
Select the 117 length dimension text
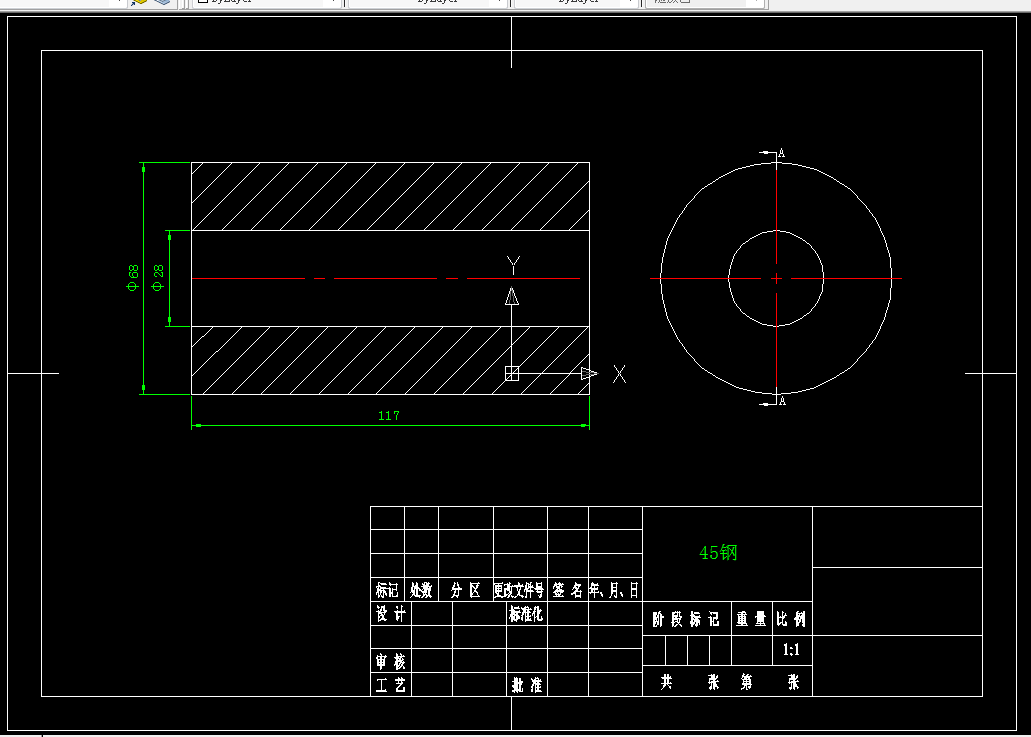tap(389, 416)
